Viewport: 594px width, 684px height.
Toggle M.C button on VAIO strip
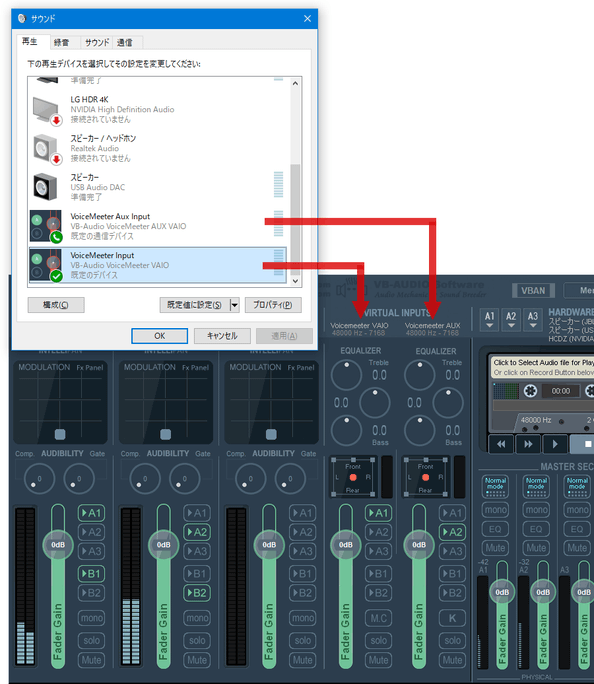tap(378, 618)
